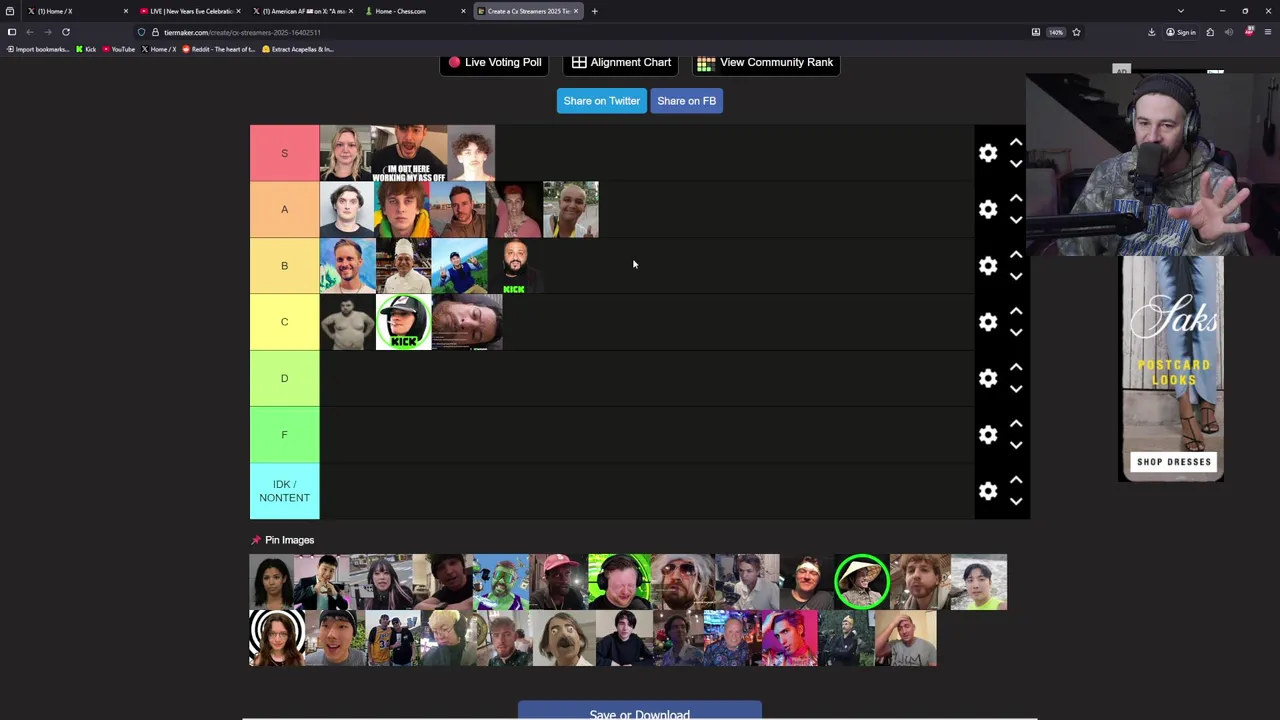
Task: Move F tier row down with arrow
Action: pos(1016,446)
